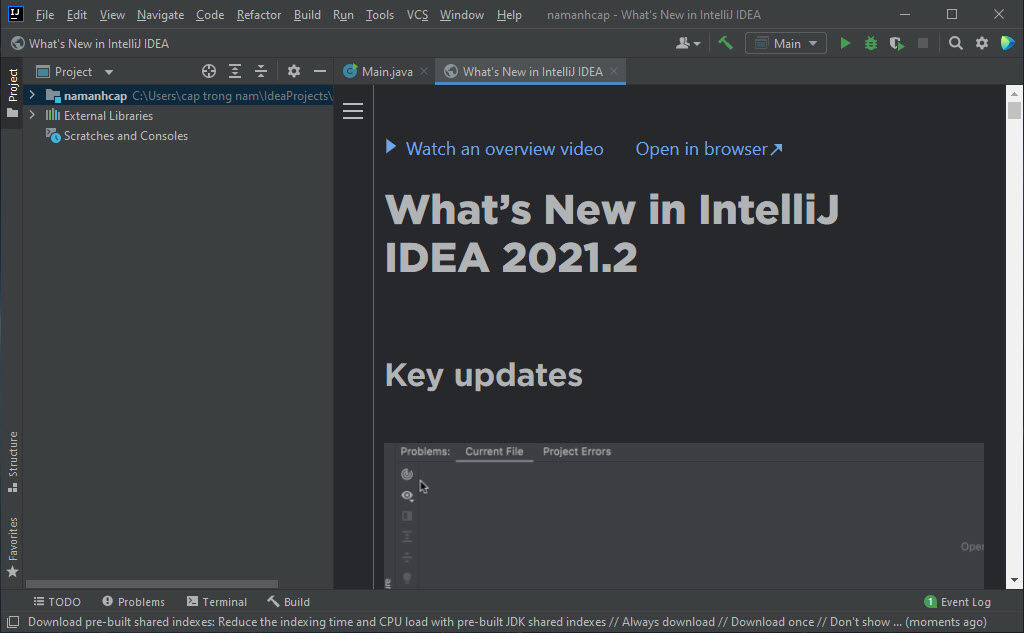
Task: Toggle the TODO tool window
Action: (57, 602)
